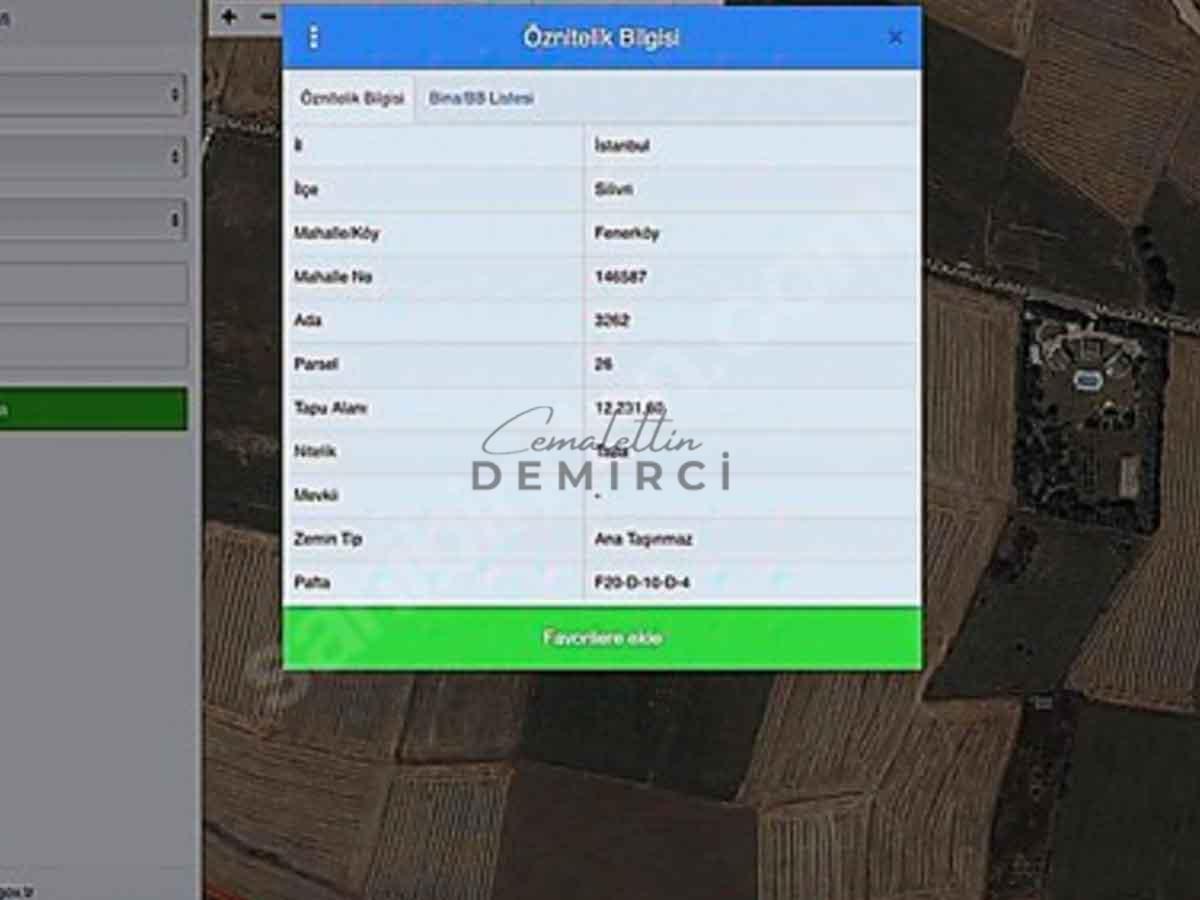The height and width of the screenshot is (900, 1200).
Task: Open the three-dot menu in dialog header
Action: [x=314, y=38]
